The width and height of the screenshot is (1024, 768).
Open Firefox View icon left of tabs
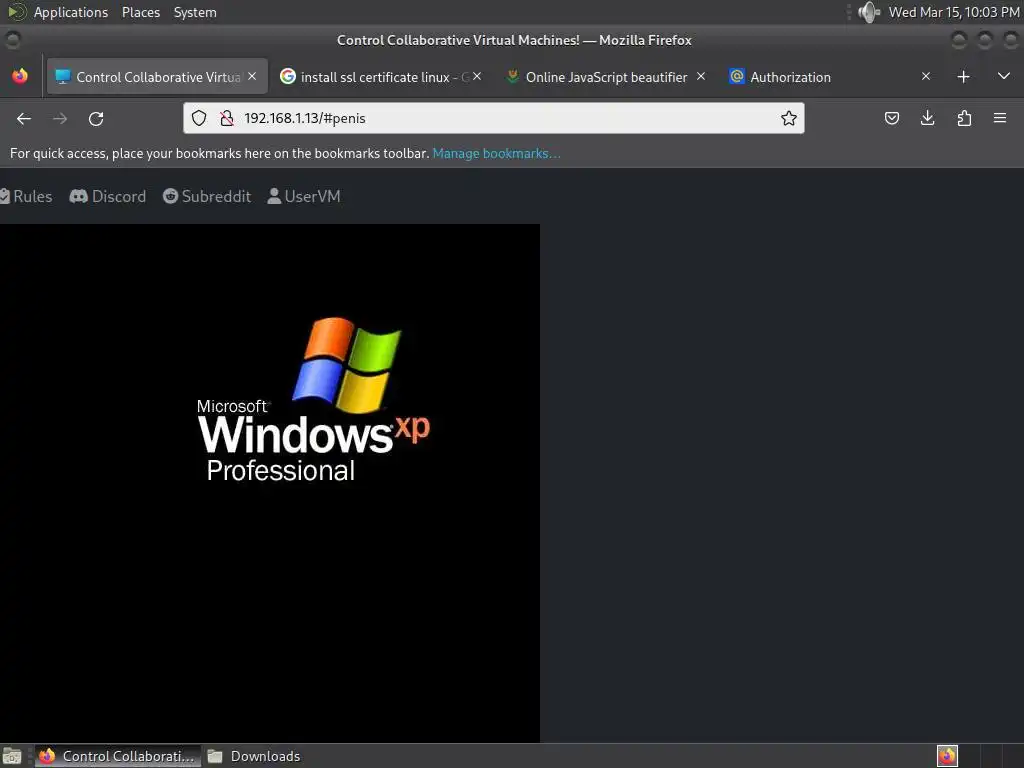(x=20, y=76)
